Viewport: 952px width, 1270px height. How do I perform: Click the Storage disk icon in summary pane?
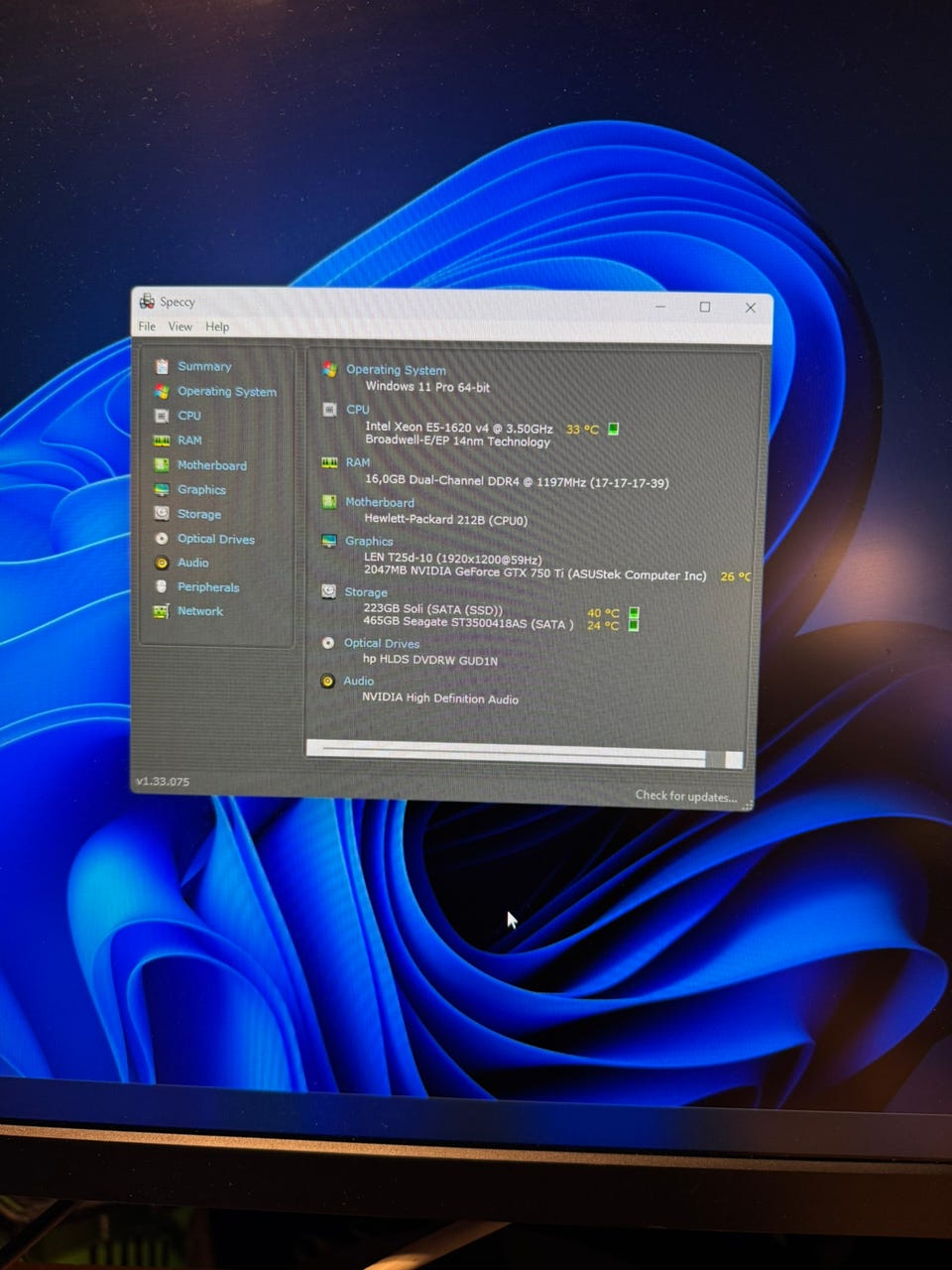tap(329, 591)
